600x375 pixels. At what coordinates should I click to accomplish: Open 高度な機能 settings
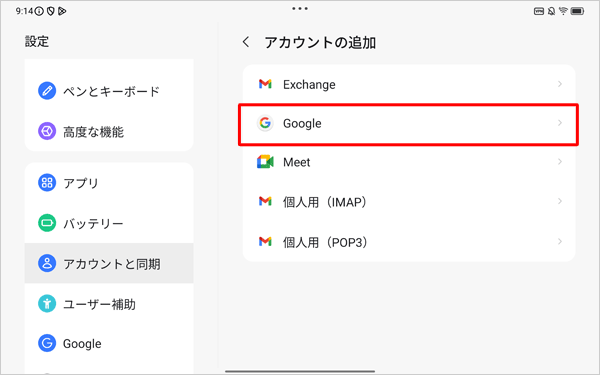tap(109, 131)
